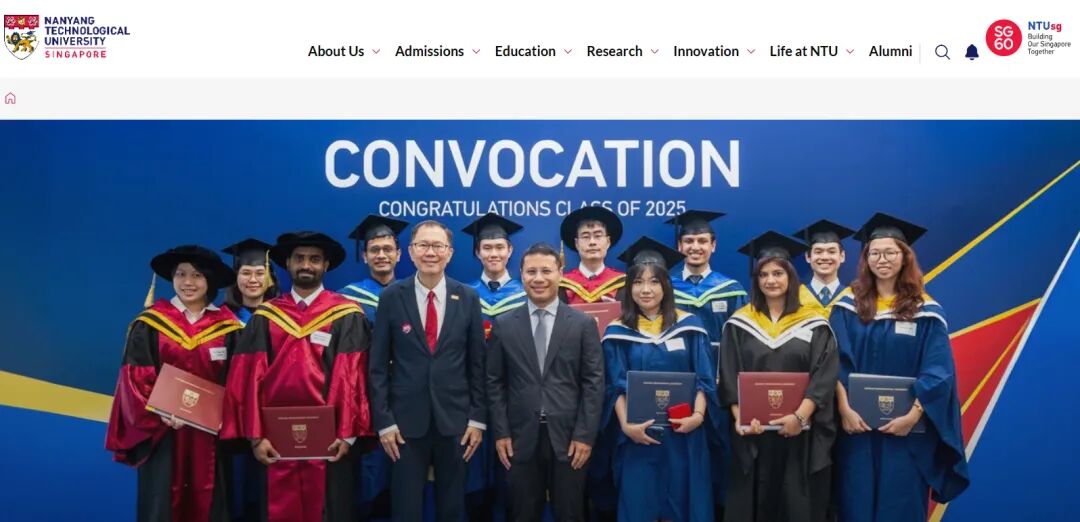Click the Nanyang Technological University Singapore wordmark
Screen dimensions: 1080x522
coord(87,37)
